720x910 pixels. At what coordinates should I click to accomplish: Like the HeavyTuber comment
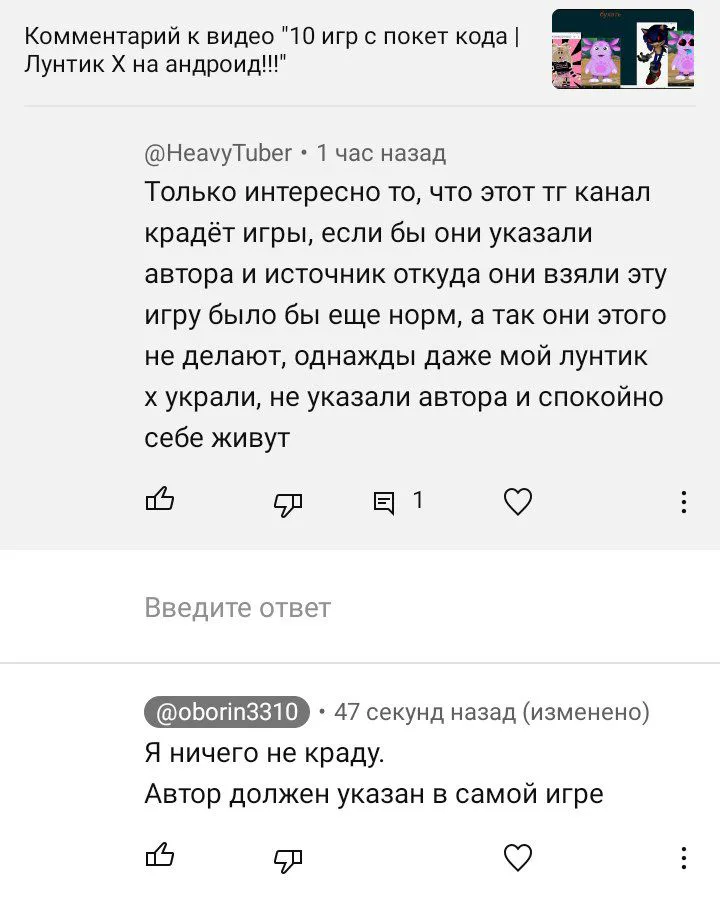coord(160,500)
